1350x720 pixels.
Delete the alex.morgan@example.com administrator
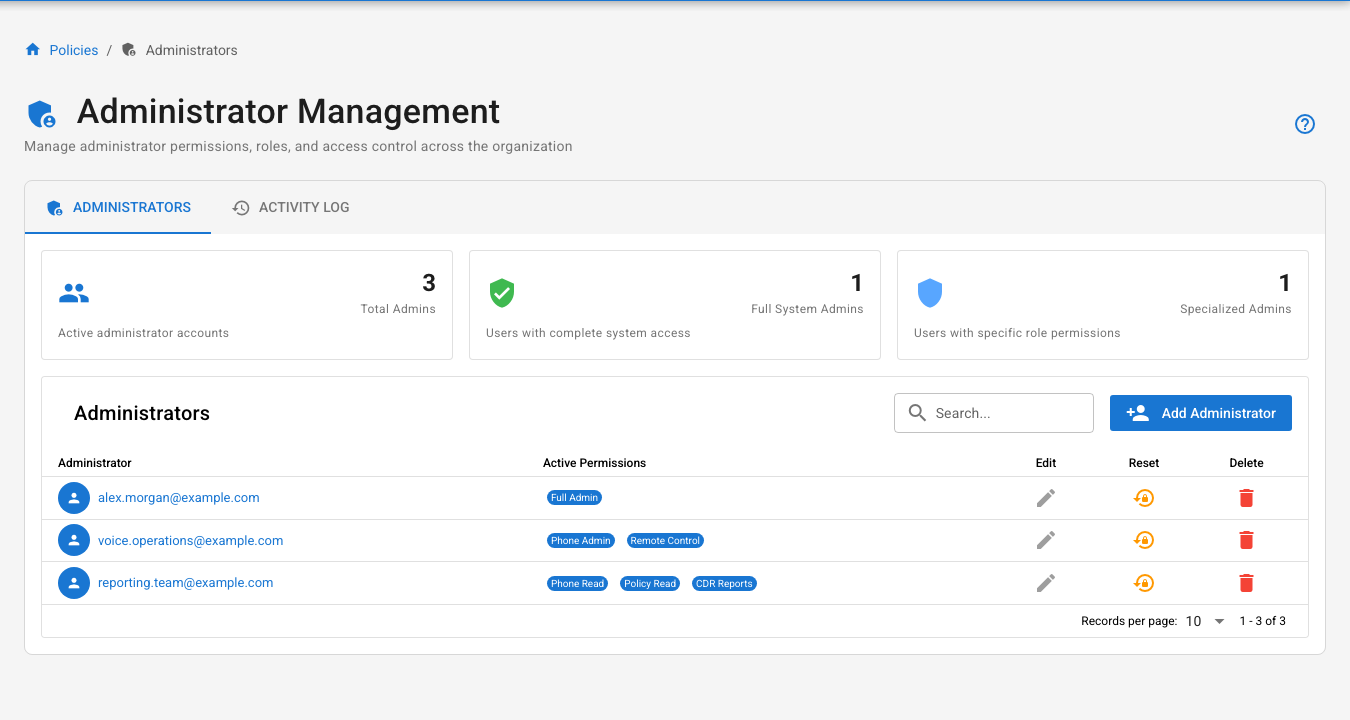(x=1246, y=498)
